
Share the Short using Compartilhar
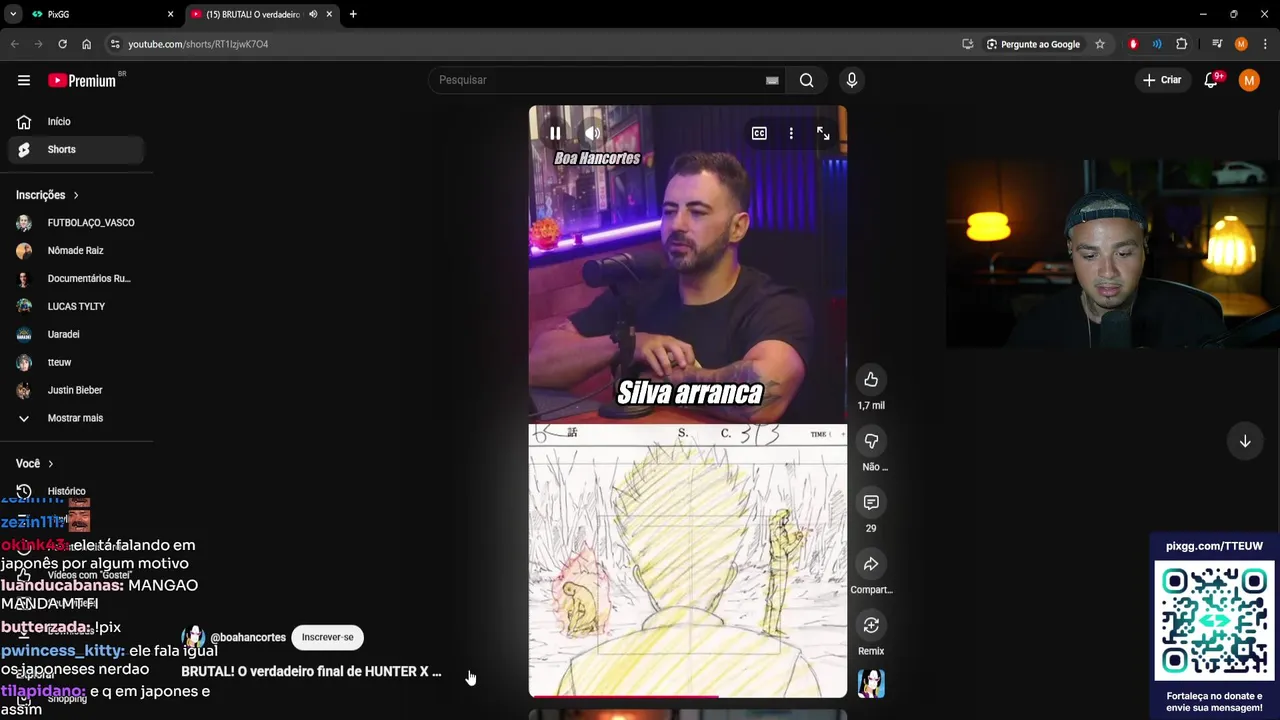click(x=871, y=564)
